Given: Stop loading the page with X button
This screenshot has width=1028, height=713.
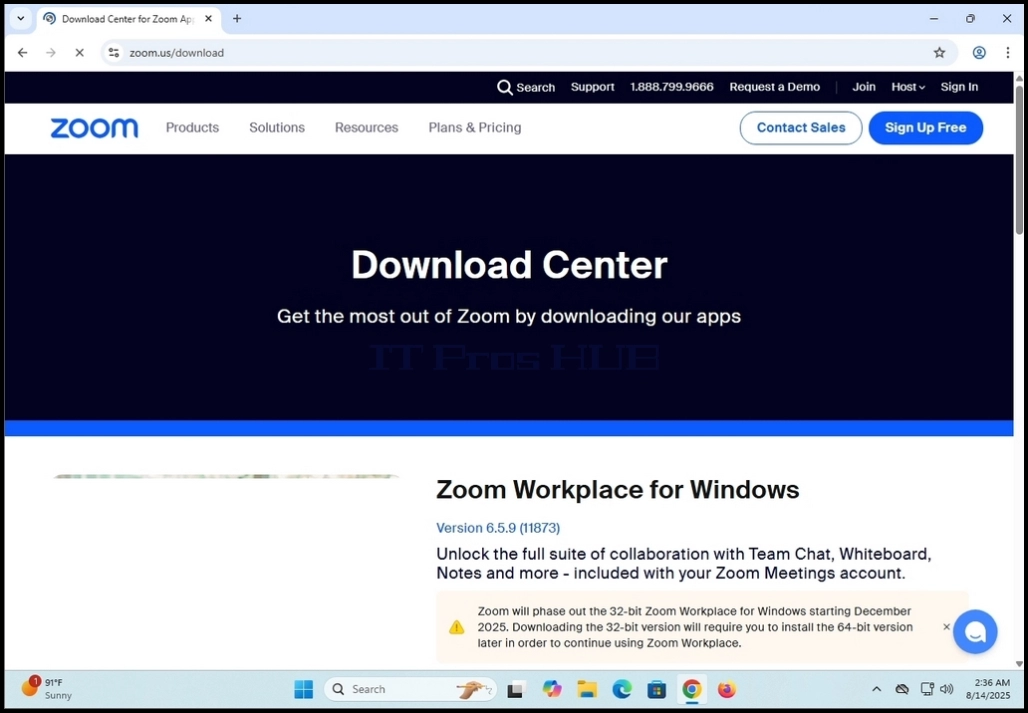Looking at the screenshot, I should (79, 52).
